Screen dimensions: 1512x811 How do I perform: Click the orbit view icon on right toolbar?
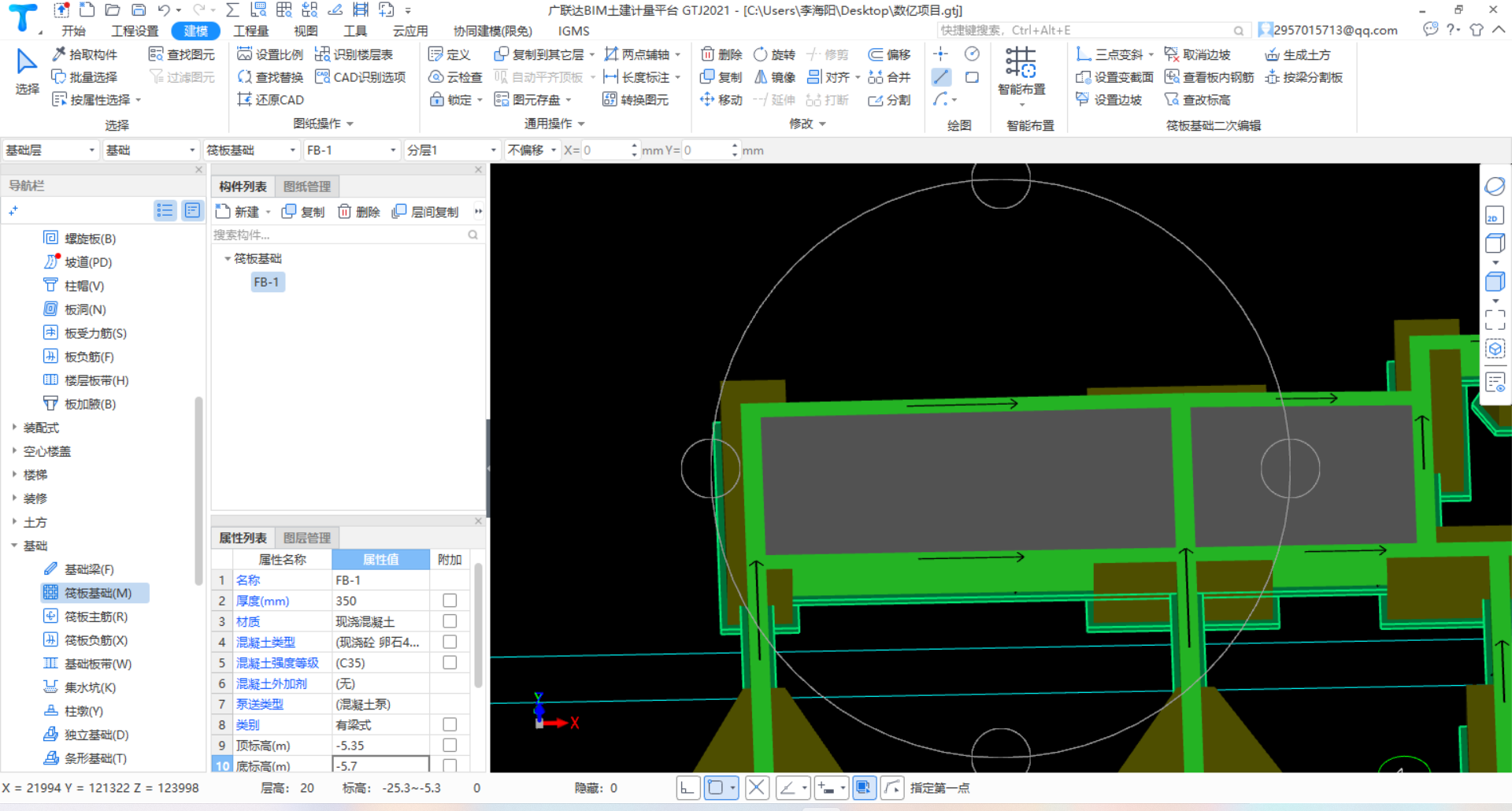tap(1495, 186)
